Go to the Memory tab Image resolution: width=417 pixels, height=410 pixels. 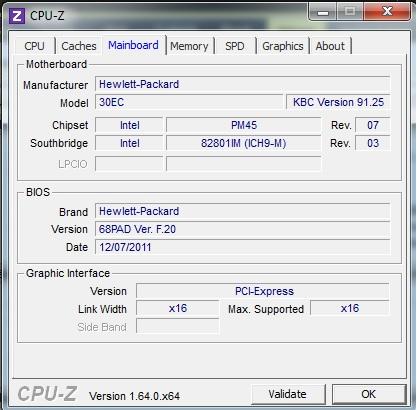pos(189,46)
